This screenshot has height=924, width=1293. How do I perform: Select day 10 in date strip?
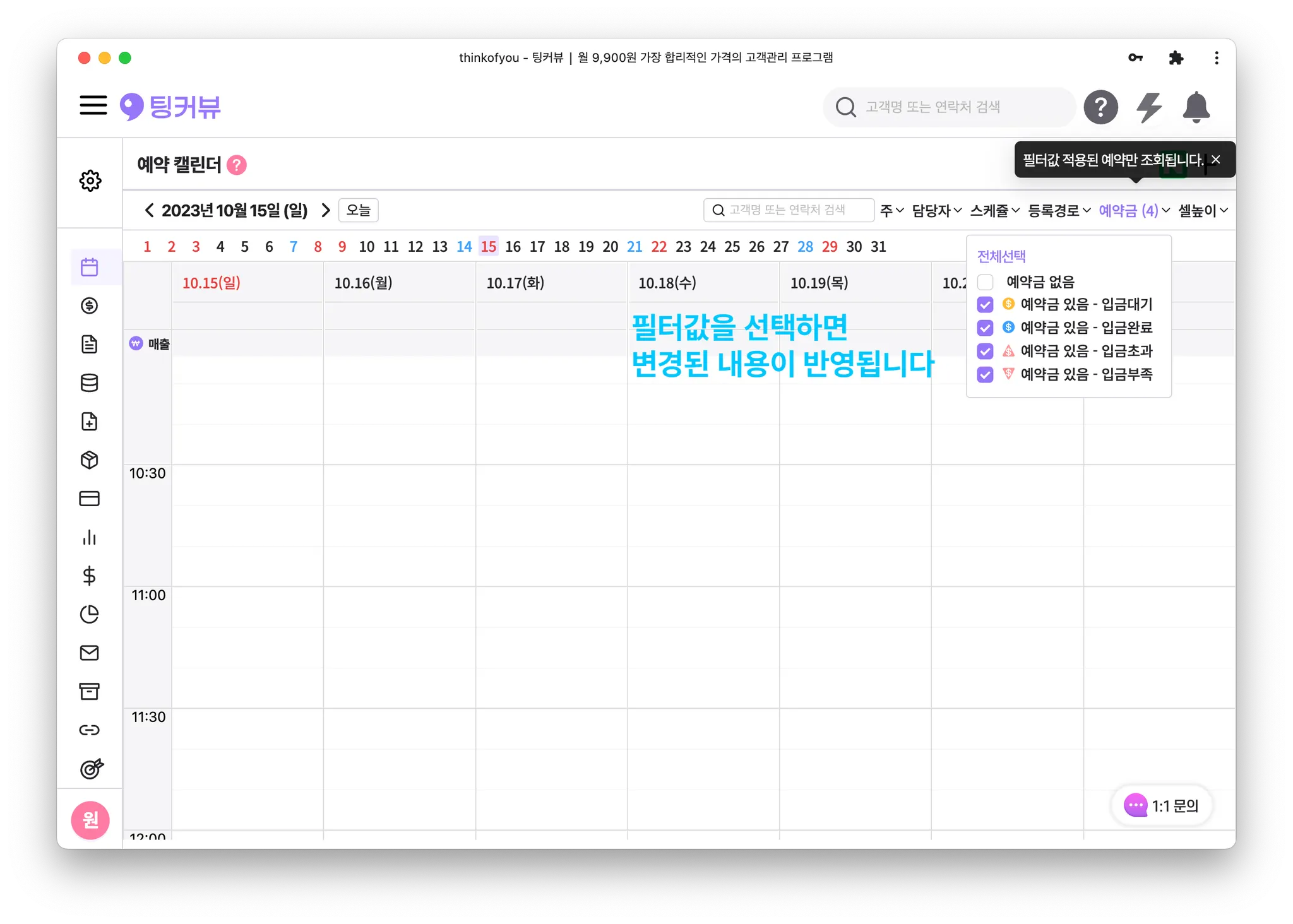[366, 247]
